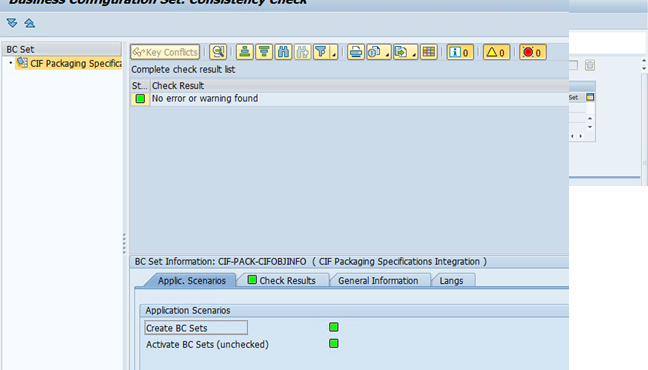Switch to the General Information tab
This screenshot has width=648, height=370.
(x=378, y=281)
